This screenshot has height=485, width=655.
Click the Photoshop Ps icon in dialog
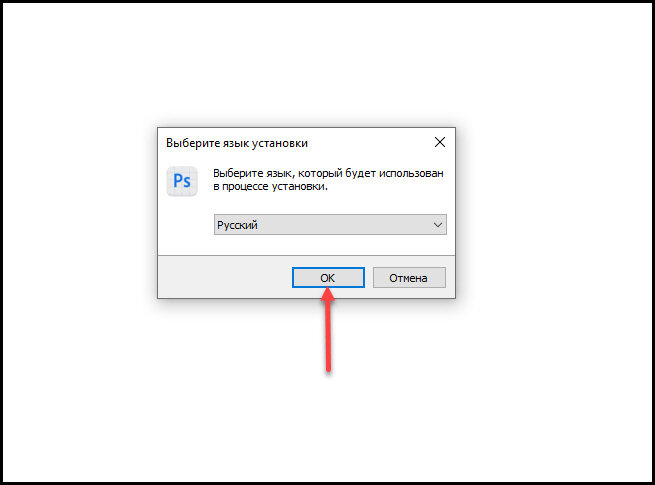[182, 181]
